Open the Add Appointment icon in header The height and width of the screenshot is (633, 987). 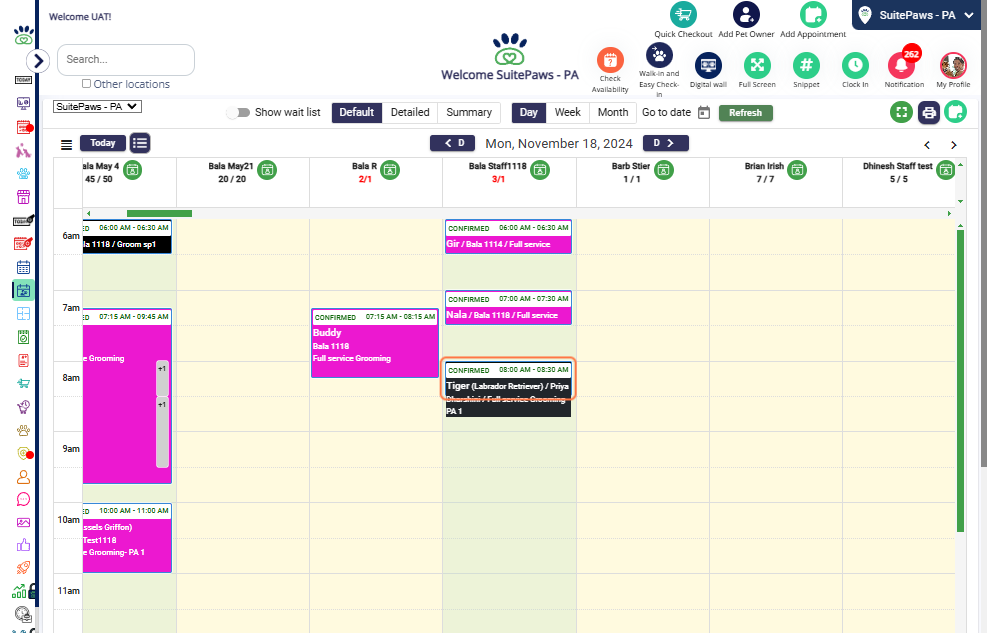[813, 14]
